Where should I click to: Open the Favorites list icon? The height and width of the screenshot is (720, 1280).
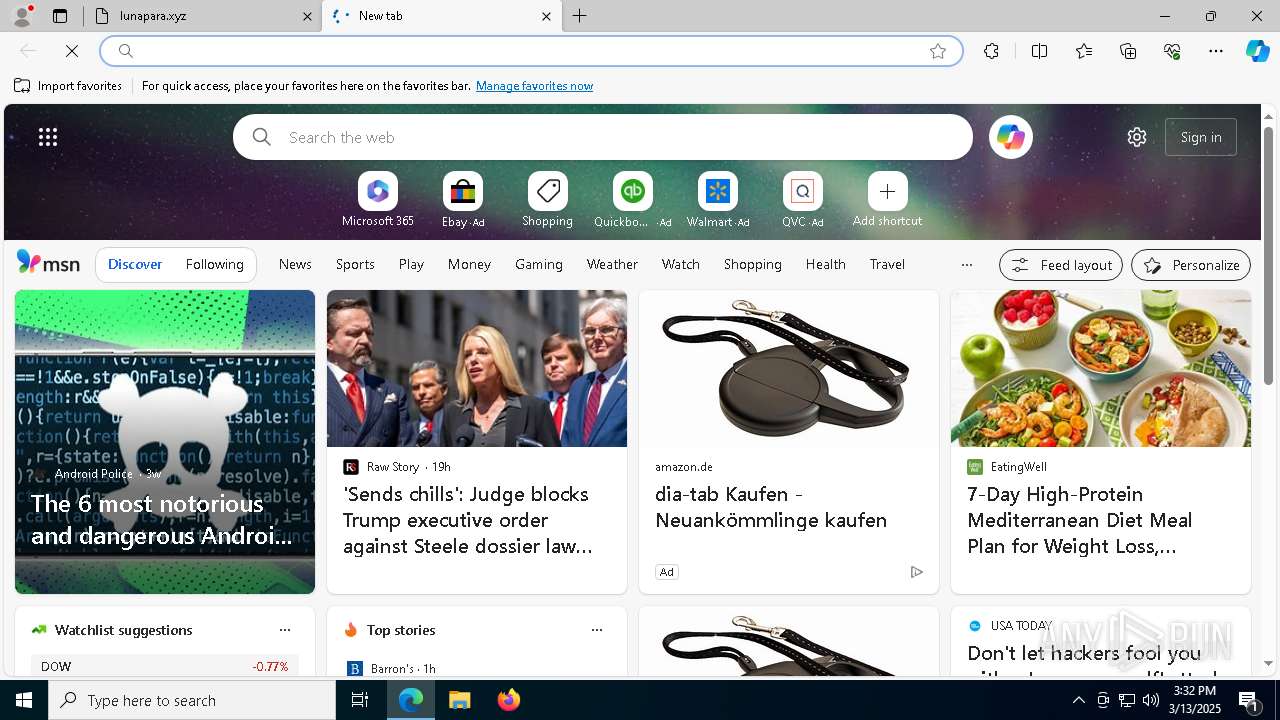1084,51
